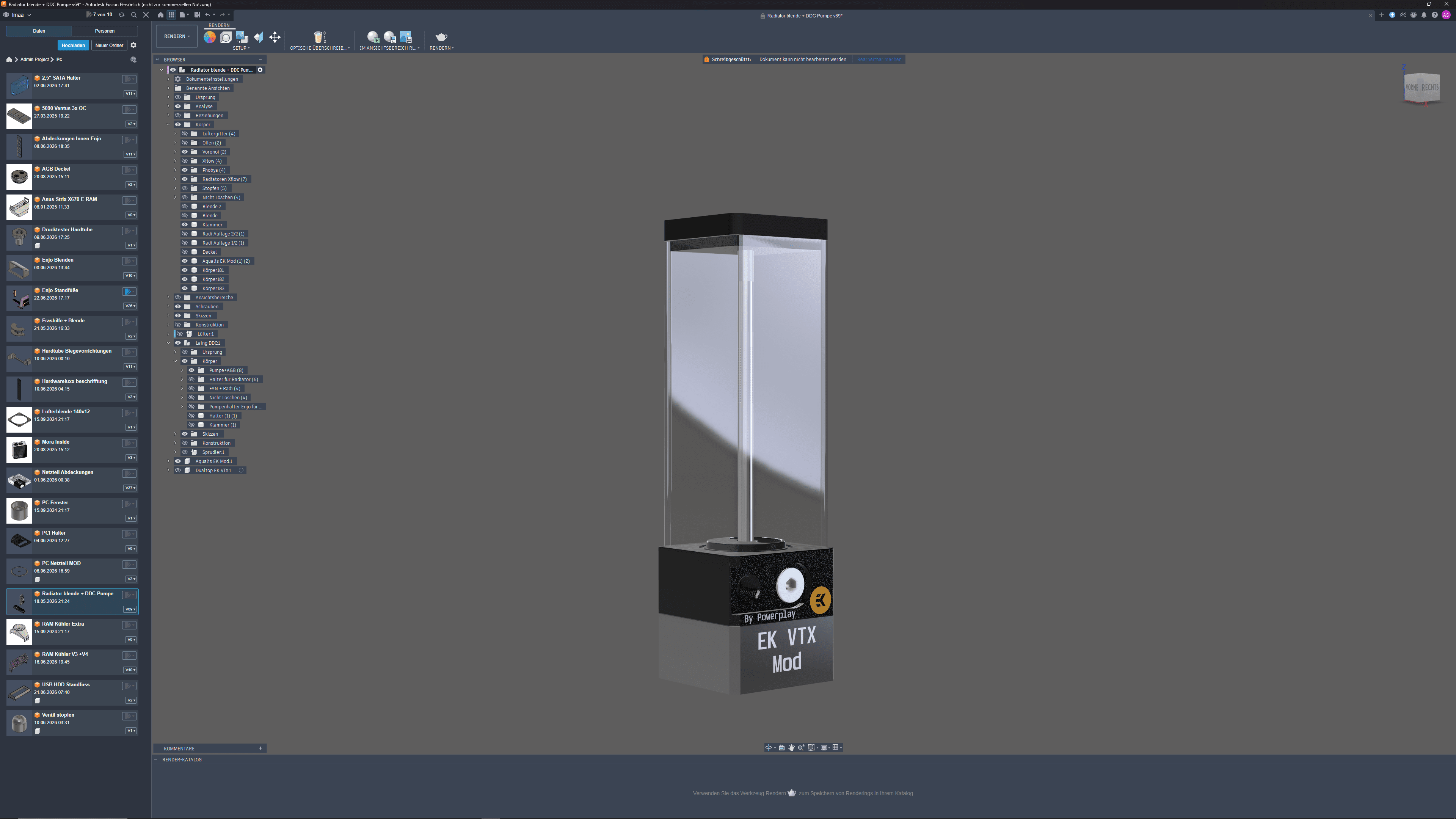Open version V69 dropdown for Radiator blende

coord(130,609)
